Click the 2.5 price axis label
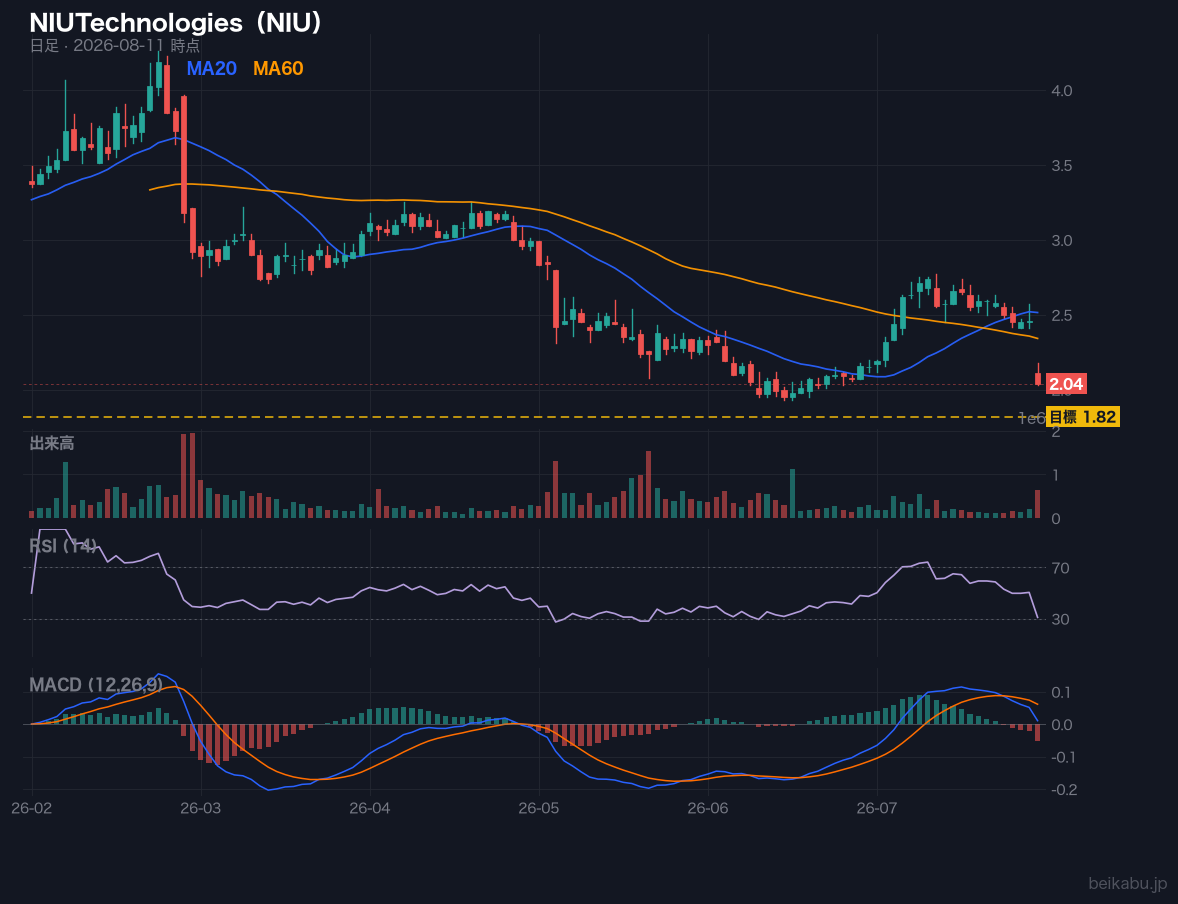The width and height of the screenshot is (1178, 904). click(1062, 315)
